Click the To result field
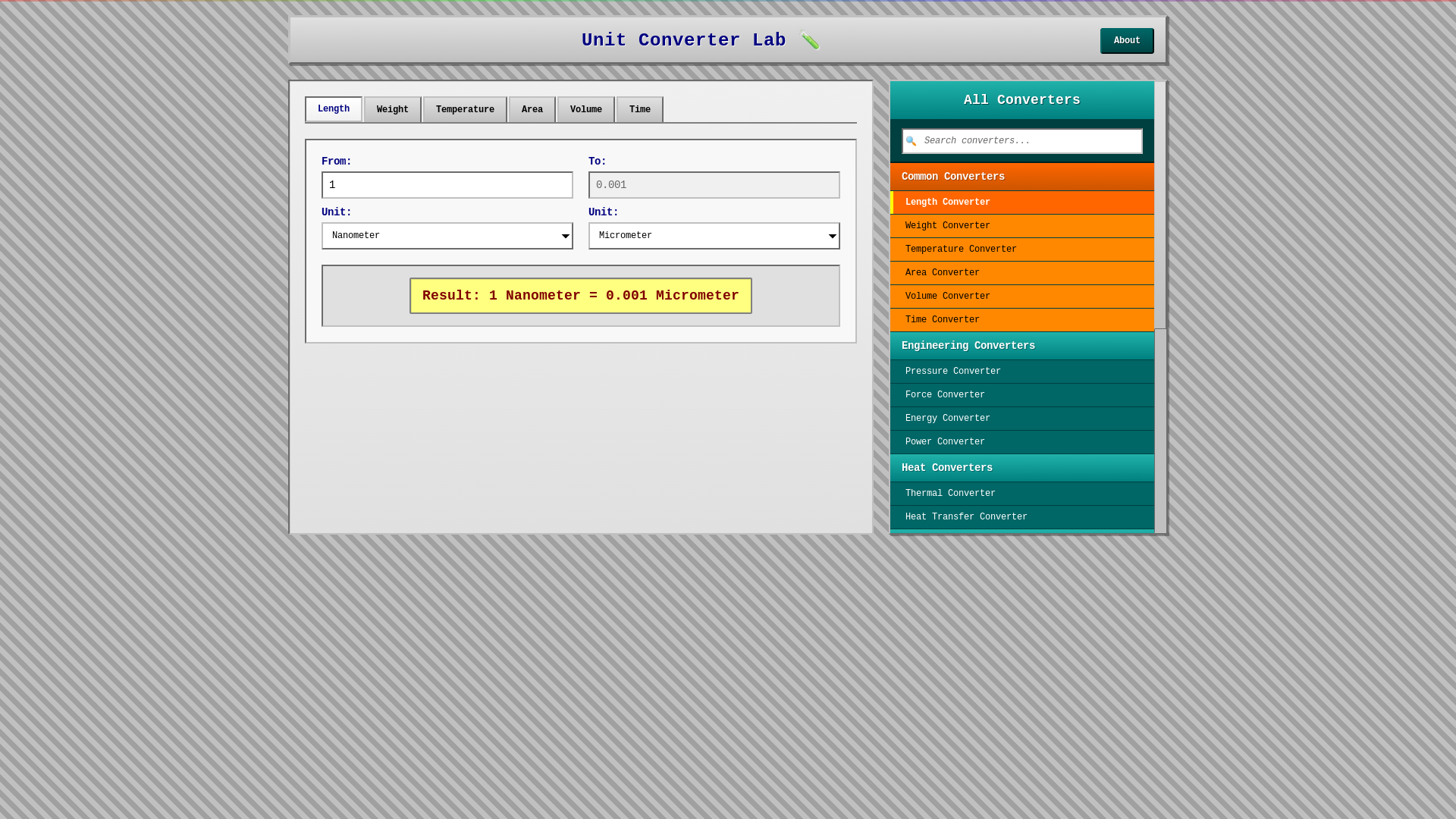1456x819 pixels. (x=714, y=185)
